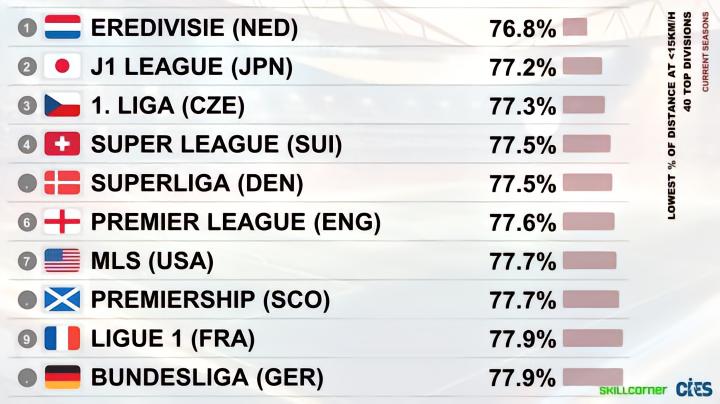Select the Denmark flag icon
The height and width of the screenshot is (404, 720).
pyautogui.click(x=62, y=183)
